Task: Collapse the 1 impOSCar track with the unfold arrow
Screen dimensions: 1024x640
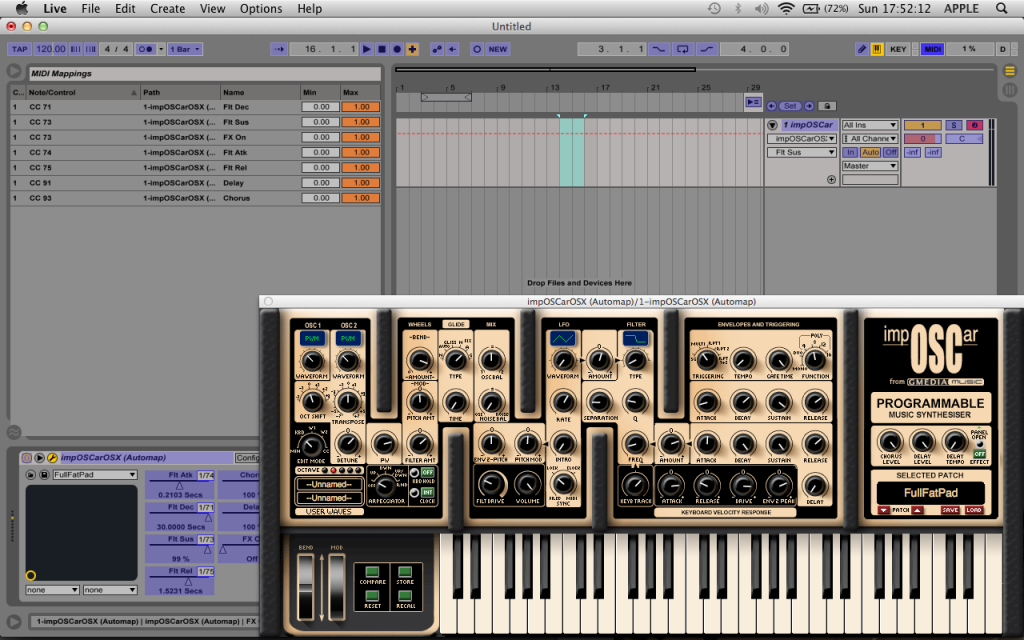Action: click(772, 125)
